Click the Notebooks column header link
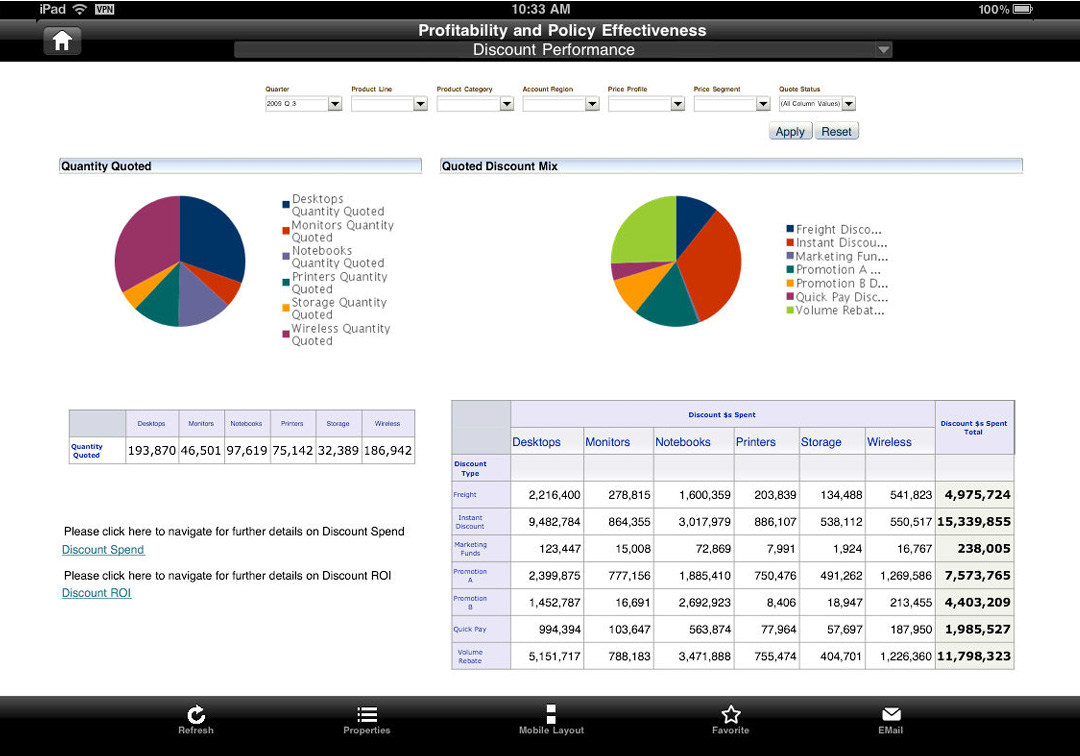1080x756 pixels. coord(683,442)
